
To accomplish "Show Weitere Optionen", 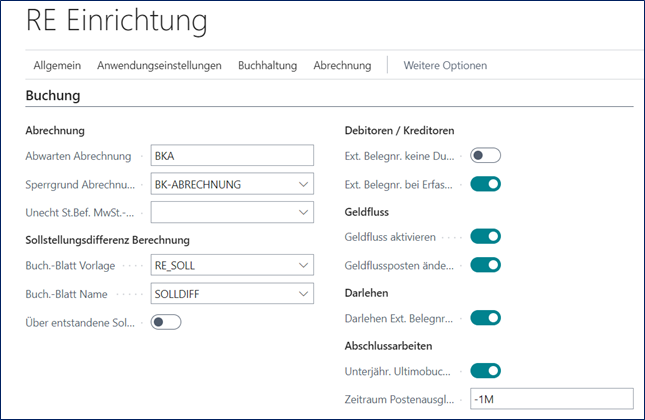I will pos(445,65).
